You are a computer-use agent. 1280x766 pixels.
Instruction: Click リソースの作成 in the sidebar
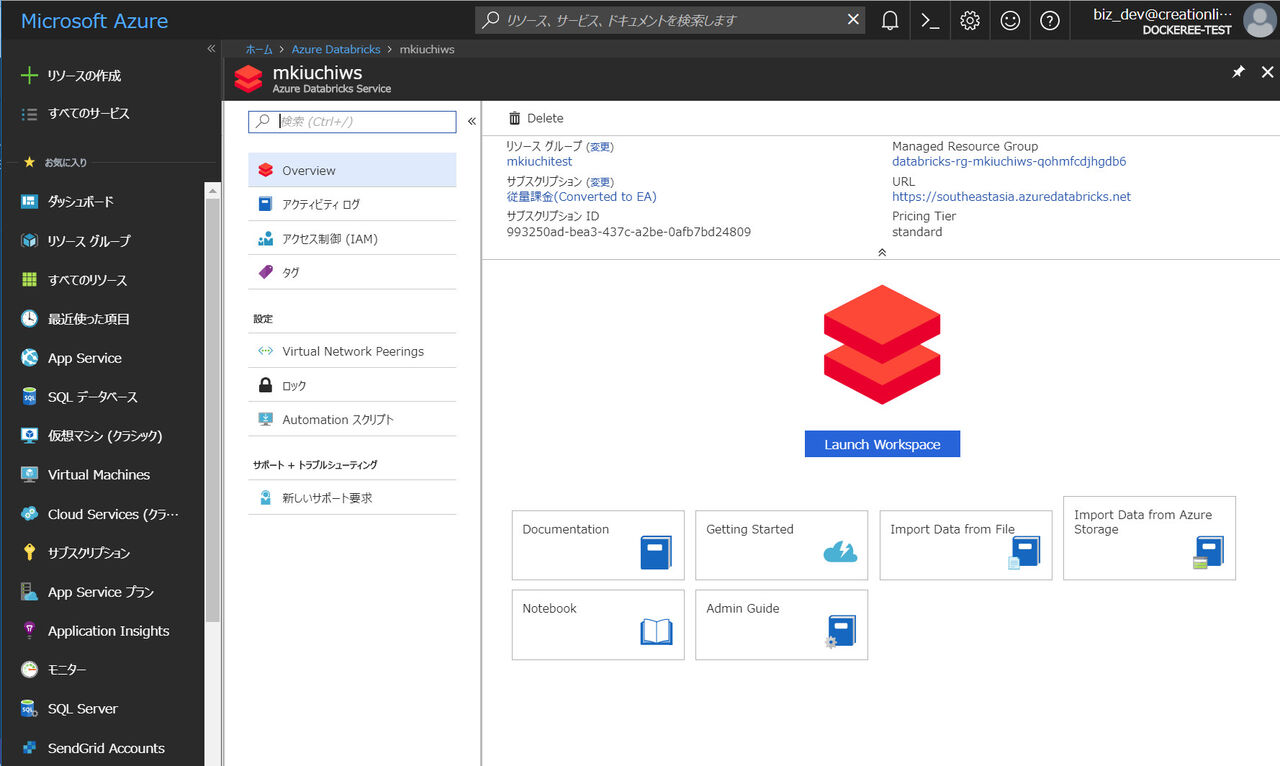84,76
